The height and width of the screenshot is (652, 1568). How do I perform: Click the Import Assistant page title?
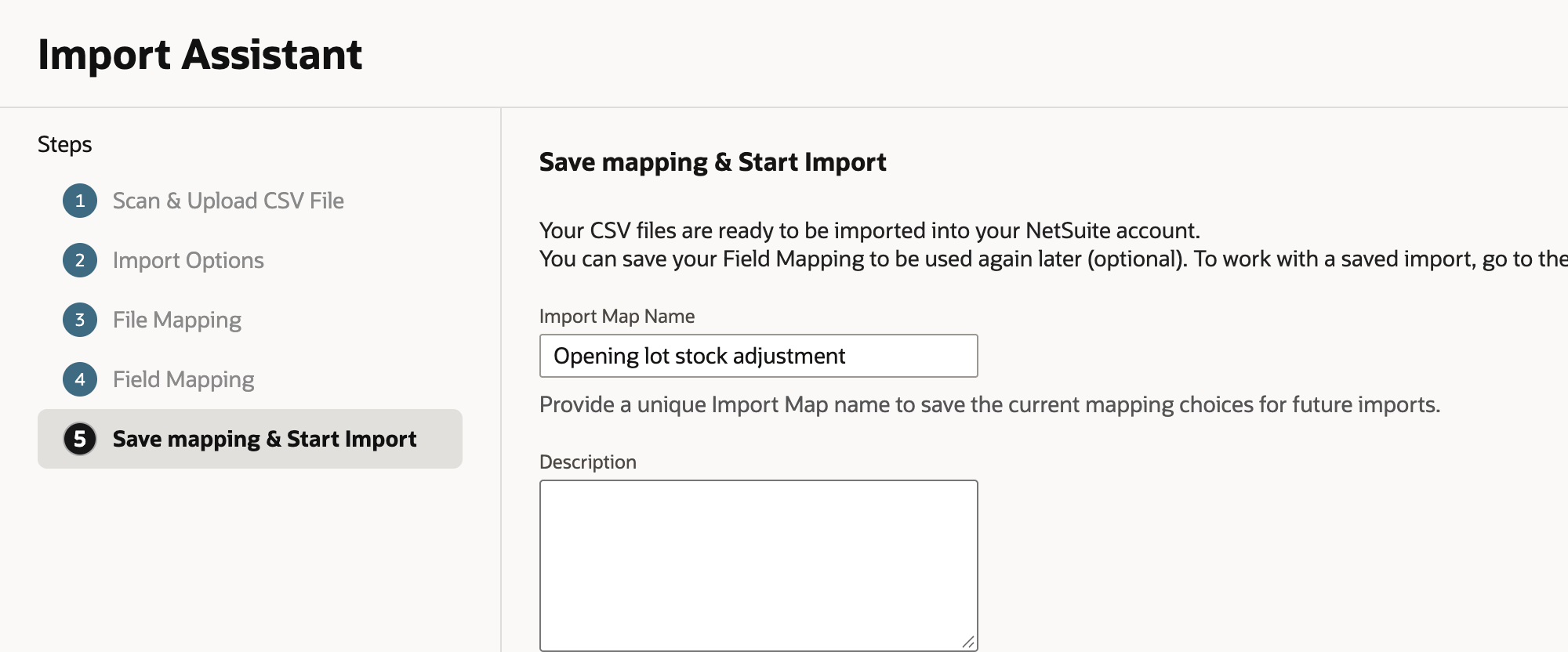[x=200, y=54]
